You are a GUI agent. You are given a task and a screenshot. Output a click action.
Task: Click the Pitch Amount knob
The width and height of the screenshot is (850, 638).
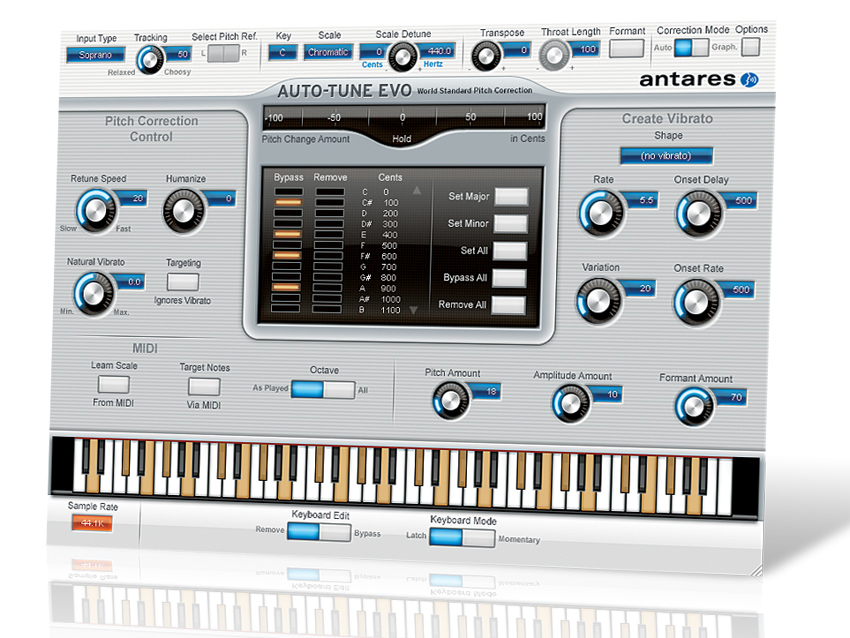pyautogui.click(x=450, y=400)
